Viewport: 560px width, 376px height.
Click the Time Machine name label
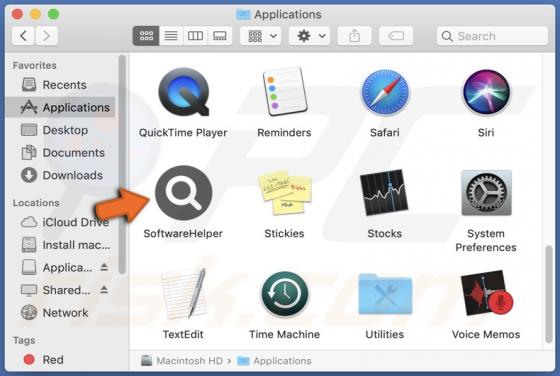coord(285,334)
